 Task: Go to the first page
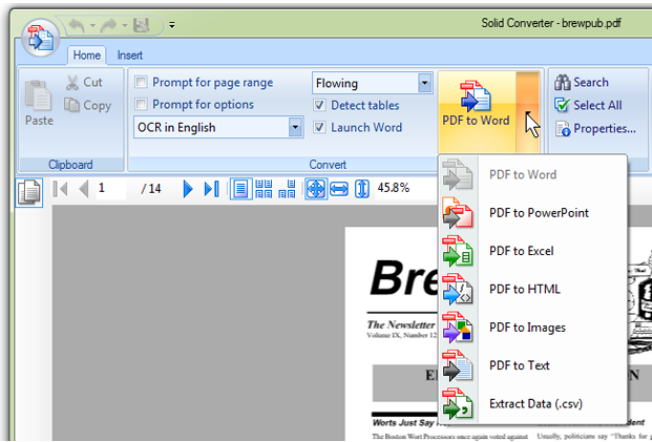(60, 189)
